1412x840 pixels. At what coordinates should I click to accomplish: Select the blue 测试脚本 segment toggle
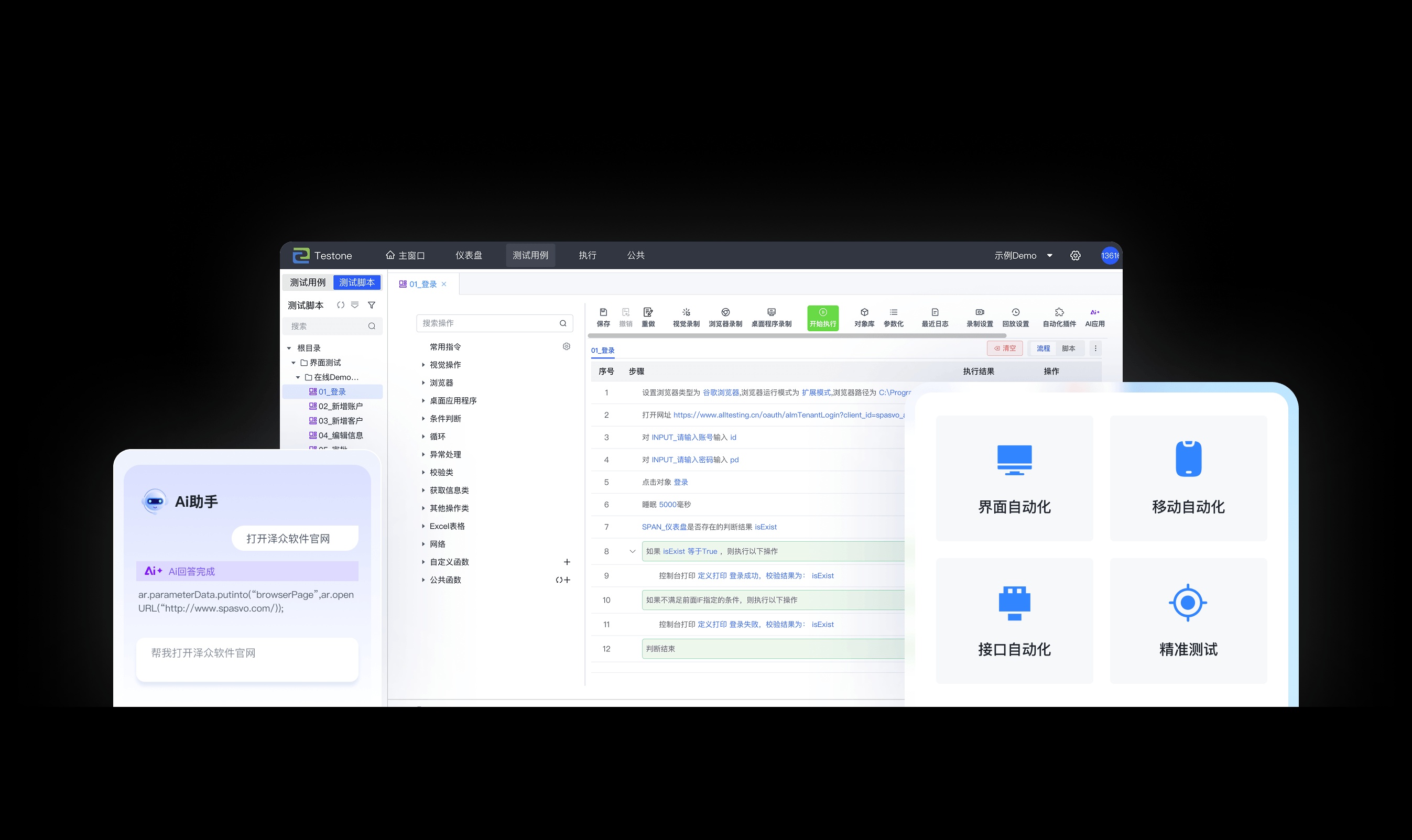click(x=357, y=282)
